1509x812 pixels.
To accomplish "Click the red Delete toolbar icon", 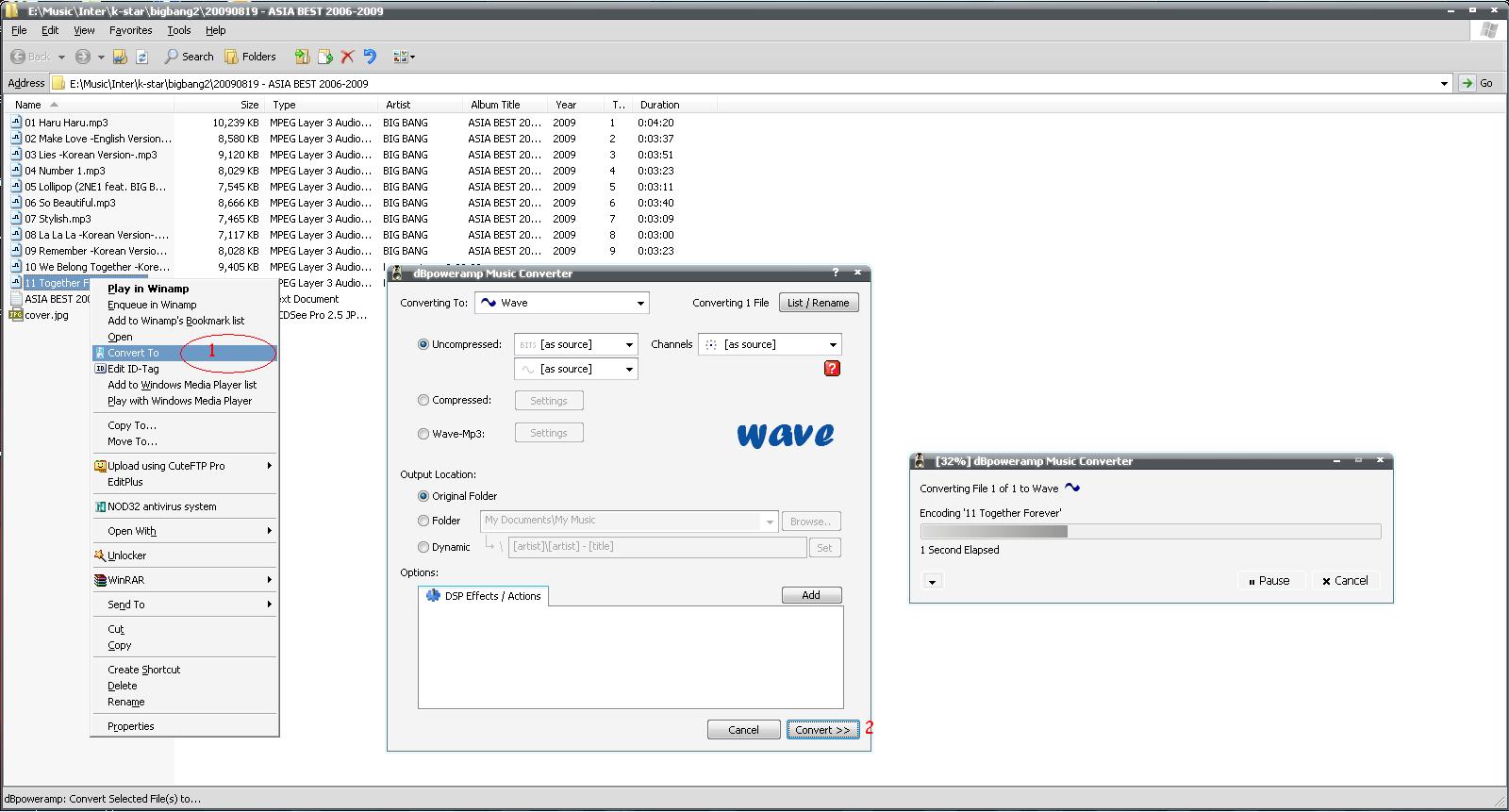I will tap(347, 57).
